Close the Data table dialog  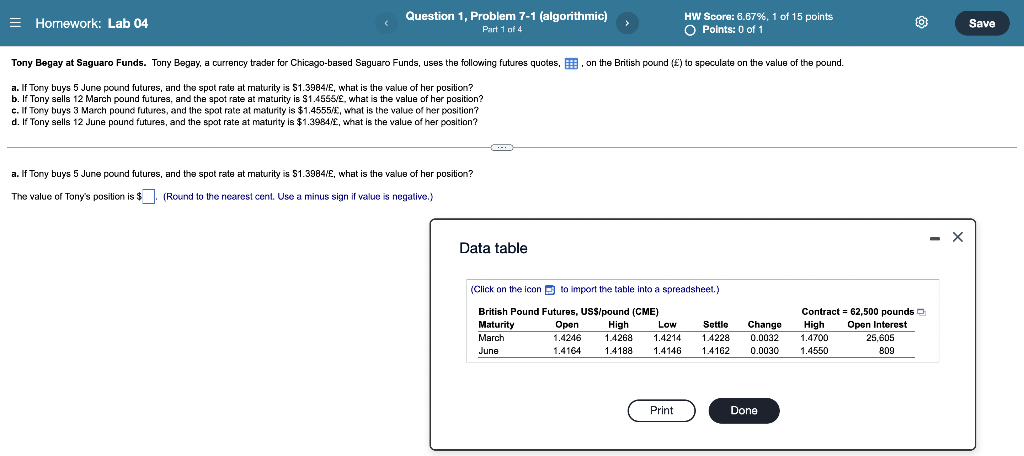coord(957,237)
